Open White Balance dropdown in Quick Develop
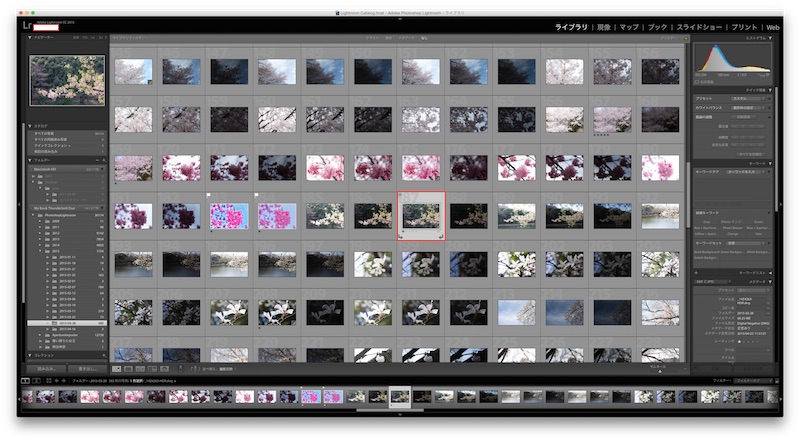This screenshot has height=441, width=800. [x=748, y=108]
